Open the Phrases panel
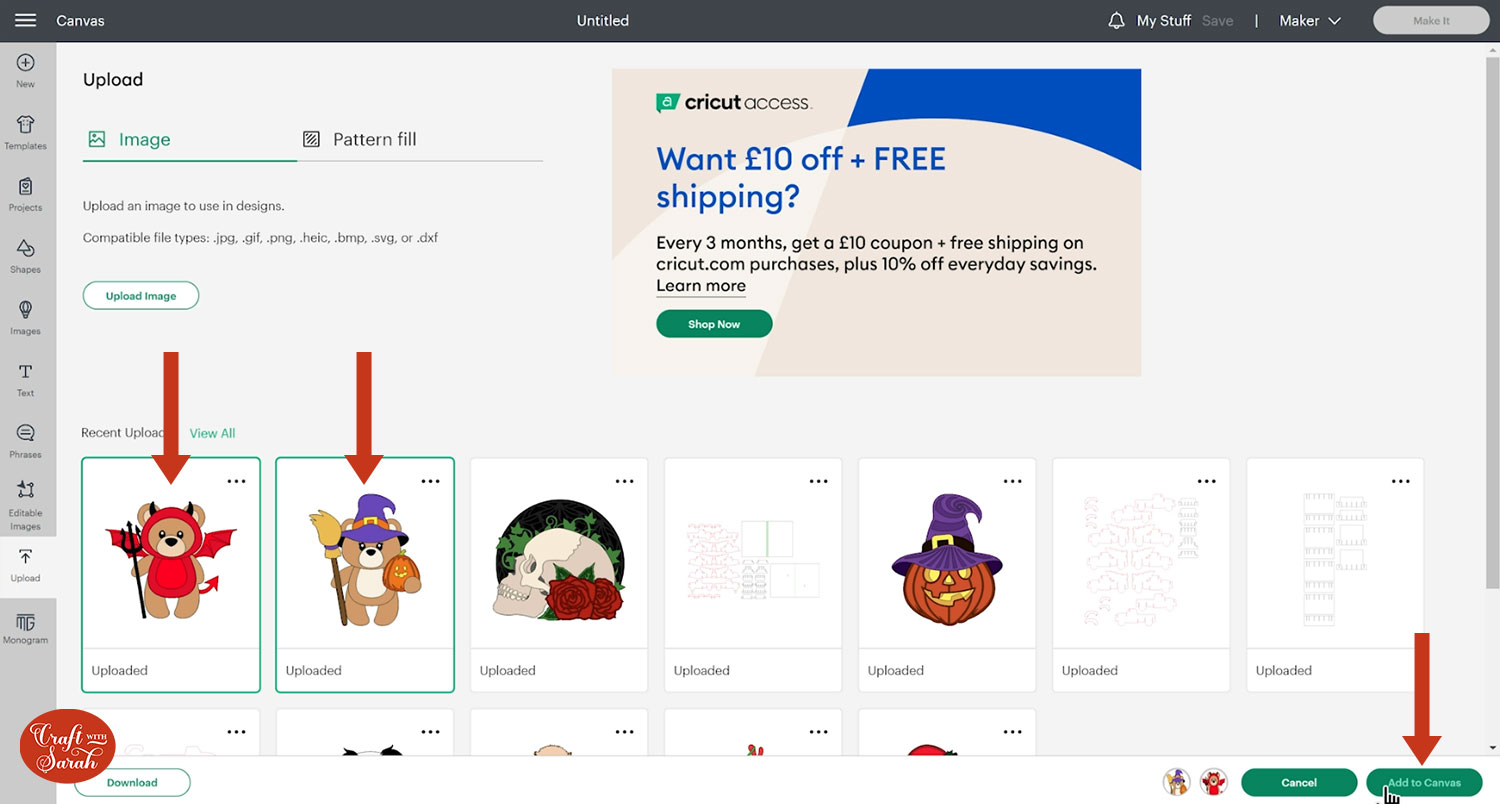Image resolution: width=1500 pixels, height=804 pixels. pos(26,440)
